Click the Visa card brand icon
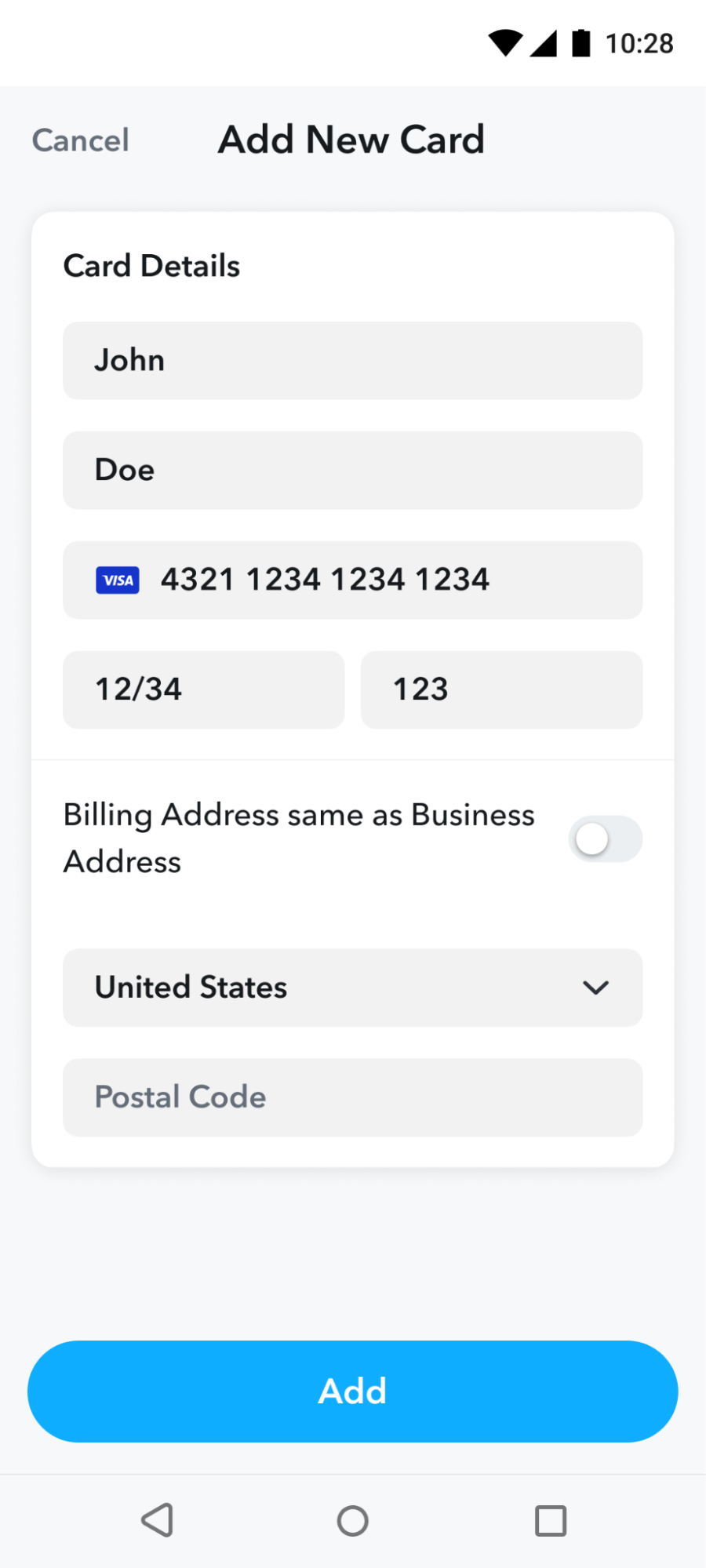Screen dimensions: 706x1568 coord(116,580)
